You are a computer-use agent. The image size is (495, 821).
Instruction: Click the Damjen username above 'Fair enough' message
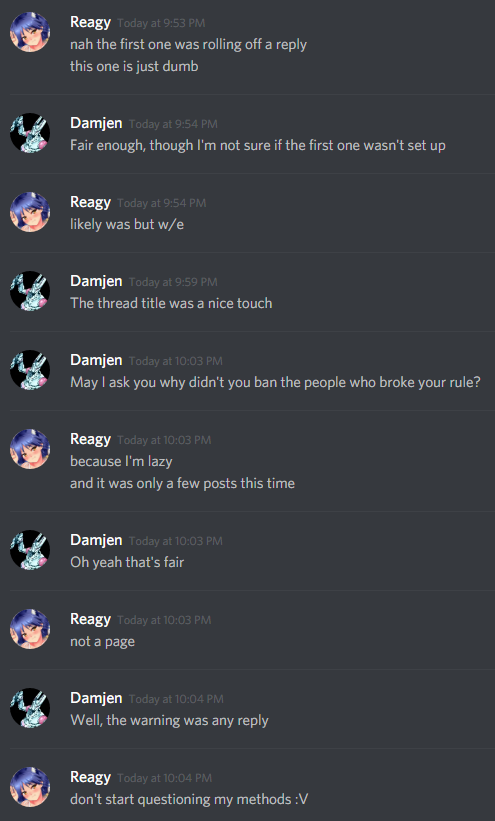point(96,123)
